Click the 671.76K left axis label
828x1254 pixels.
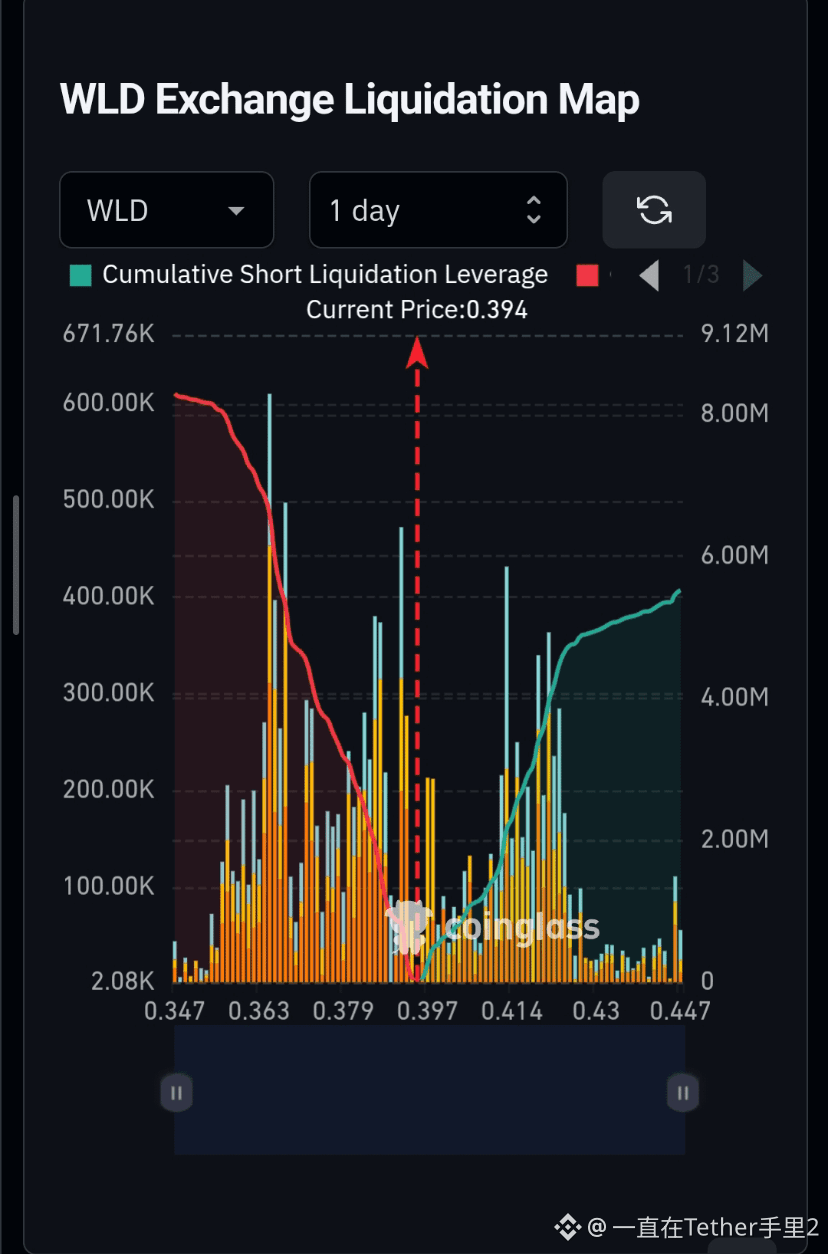(109, 334)
